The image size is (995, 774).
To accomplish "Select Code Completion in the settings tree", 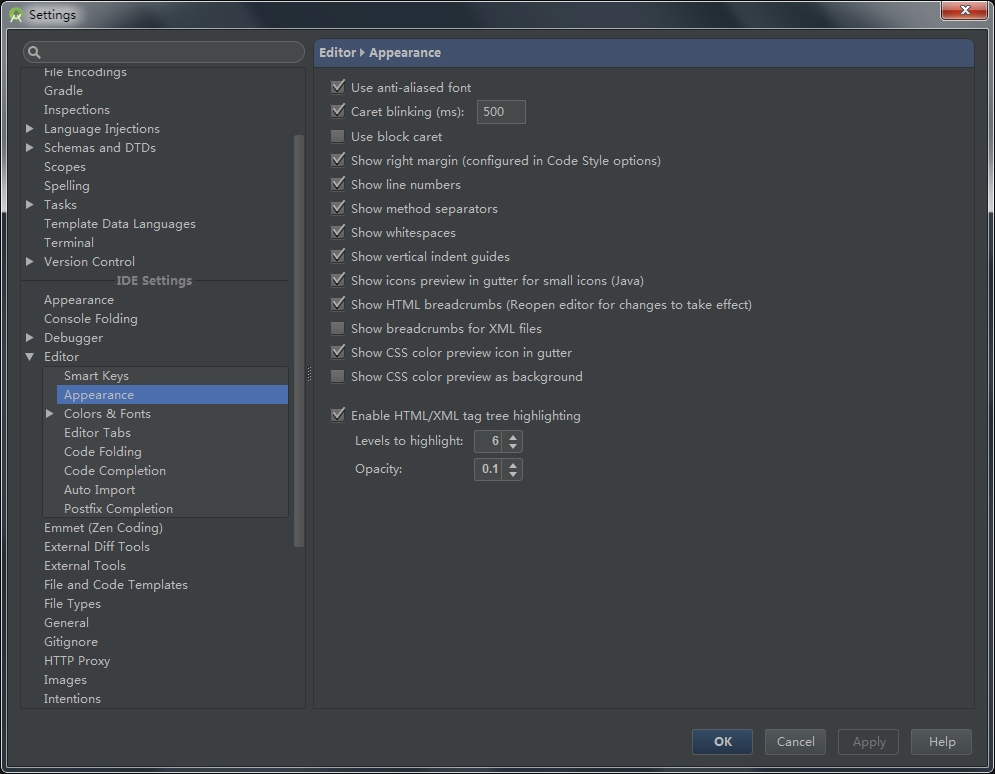I will 115,471.
